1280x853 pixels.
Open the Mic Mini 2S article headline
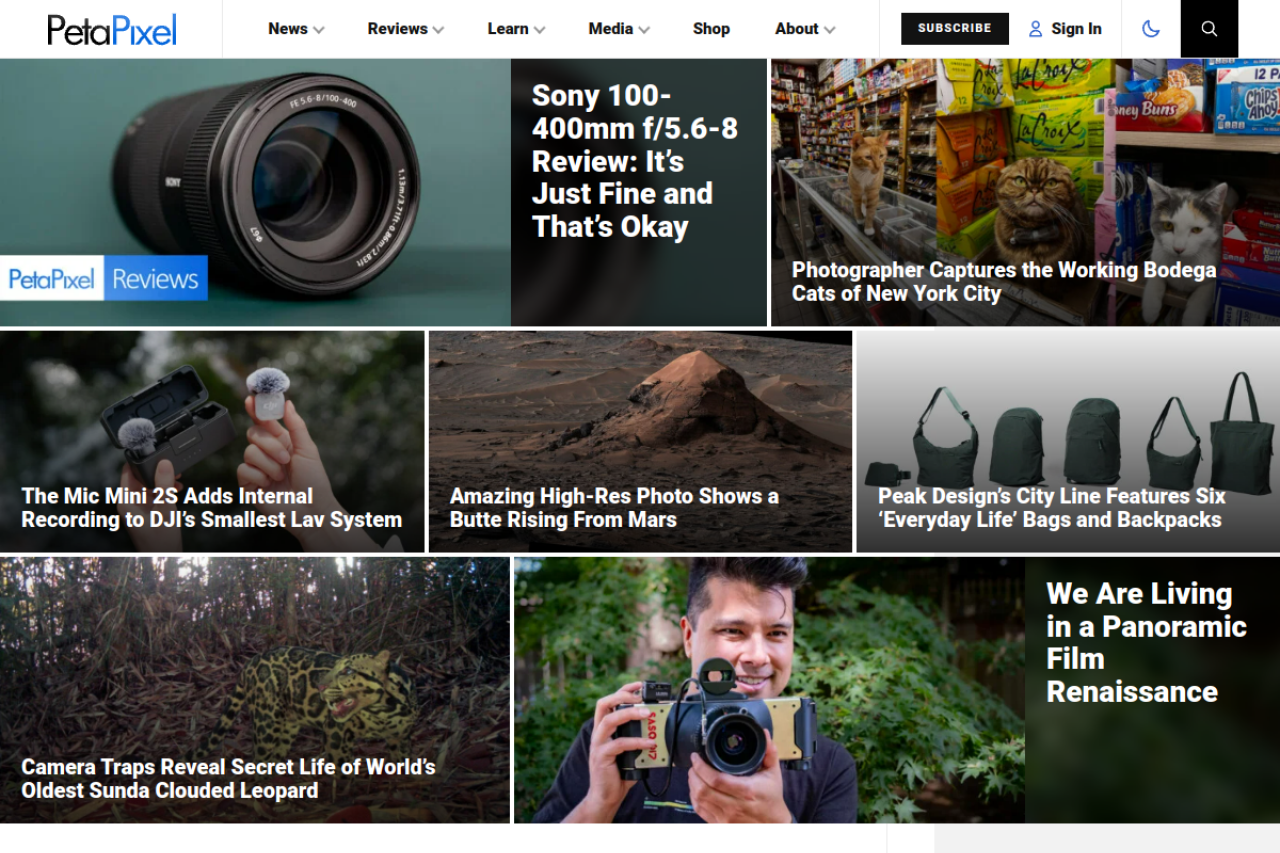coord(212,508)
